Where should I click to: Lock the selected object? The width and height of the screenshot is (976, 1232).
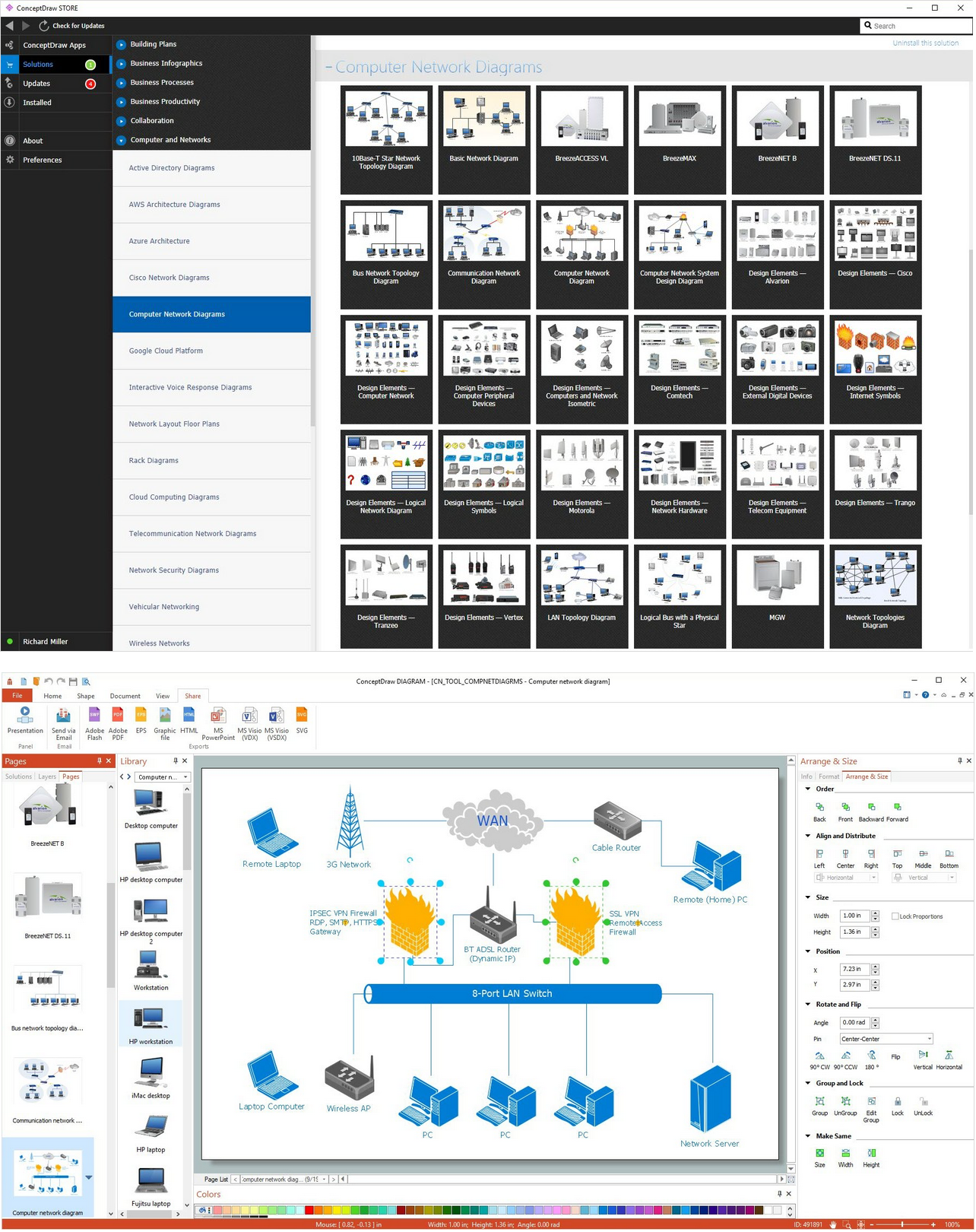(x=898, y=1107)
